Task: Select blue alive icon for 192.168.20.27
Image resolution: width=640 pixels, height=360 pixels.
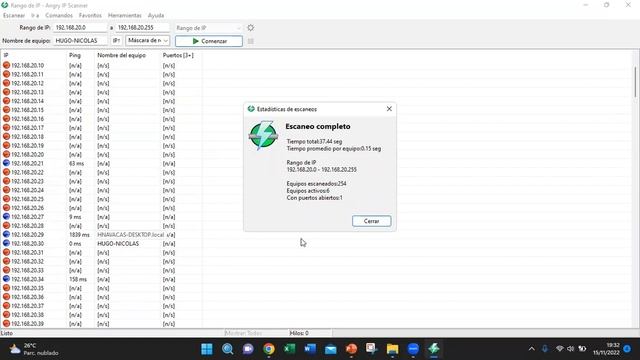Action: [x=6, y=217]
